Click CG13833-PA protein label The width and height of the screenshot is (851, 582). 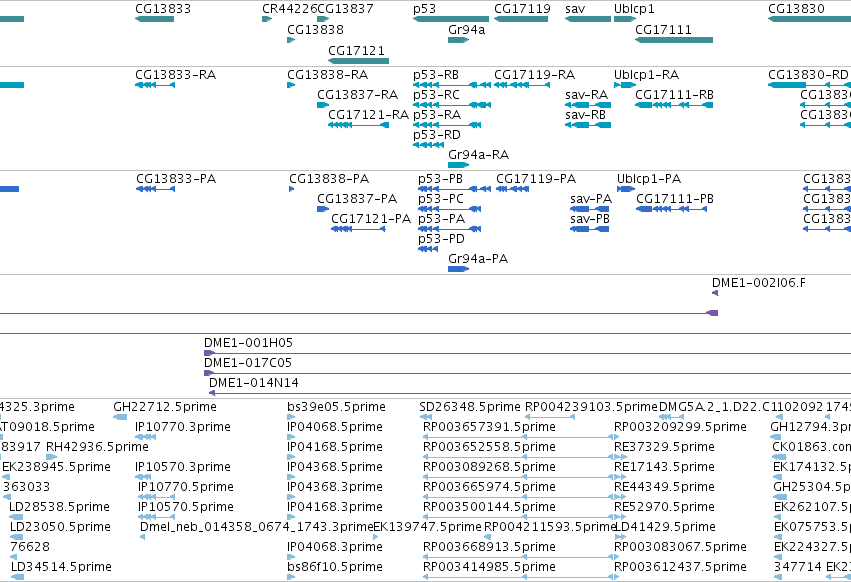(176, 179)
